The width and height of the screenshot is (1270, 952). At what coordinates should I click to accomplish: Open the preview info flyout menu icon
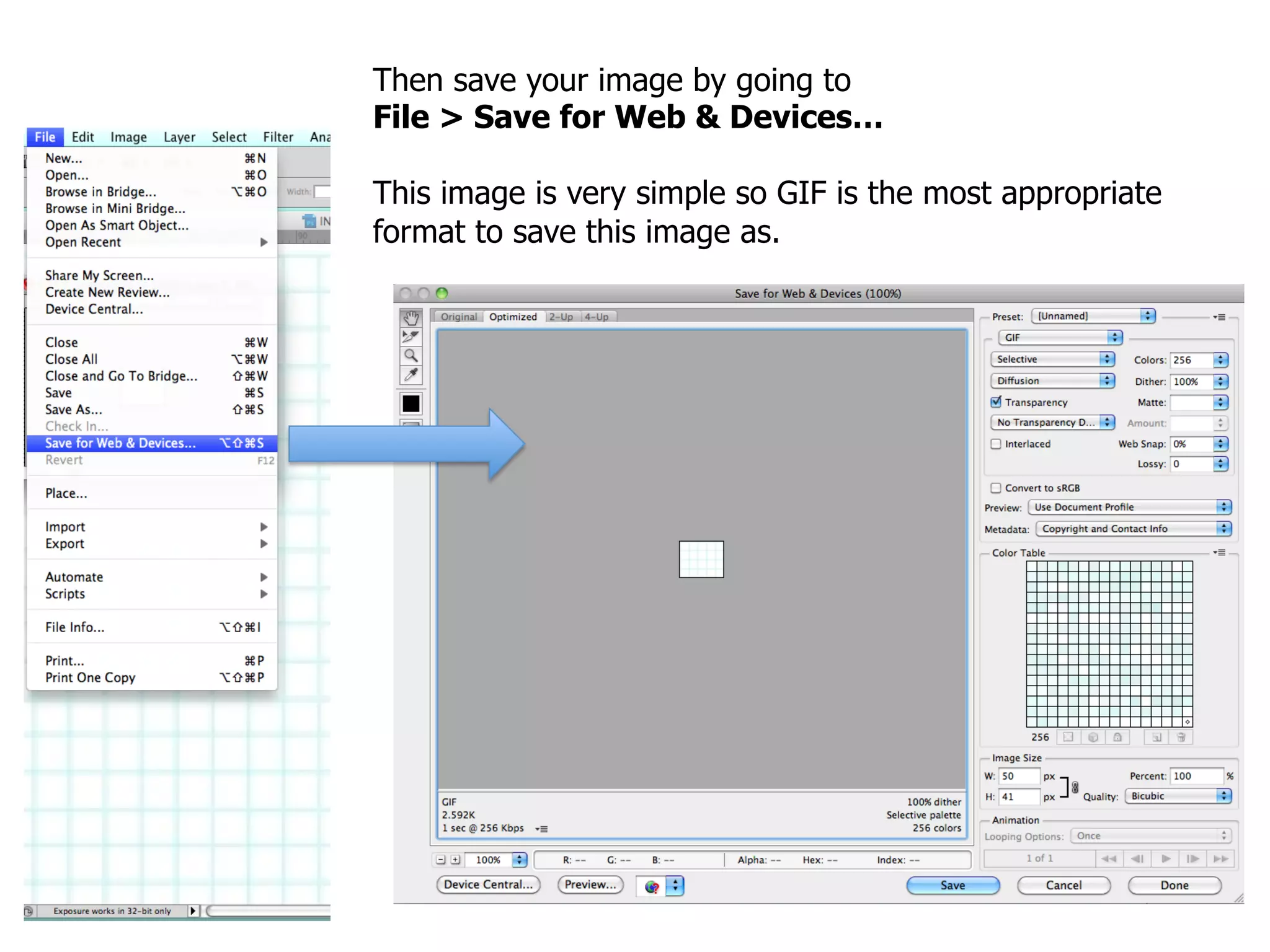pos(541,829)
